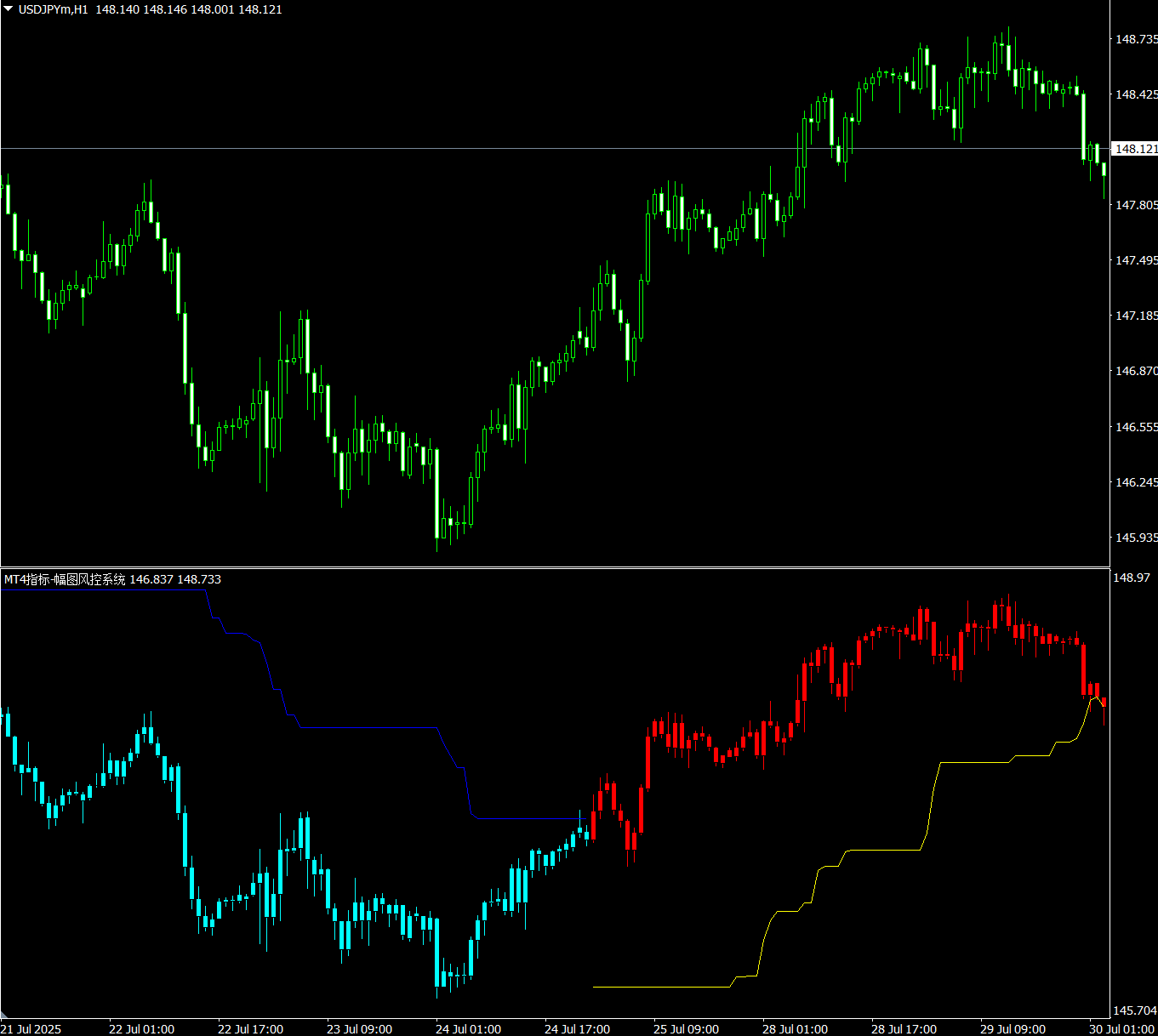The width and height of the screenshot is (1158, 1036).
Task: Grab the divider between chart and indicator window
Action: point(553,567)
